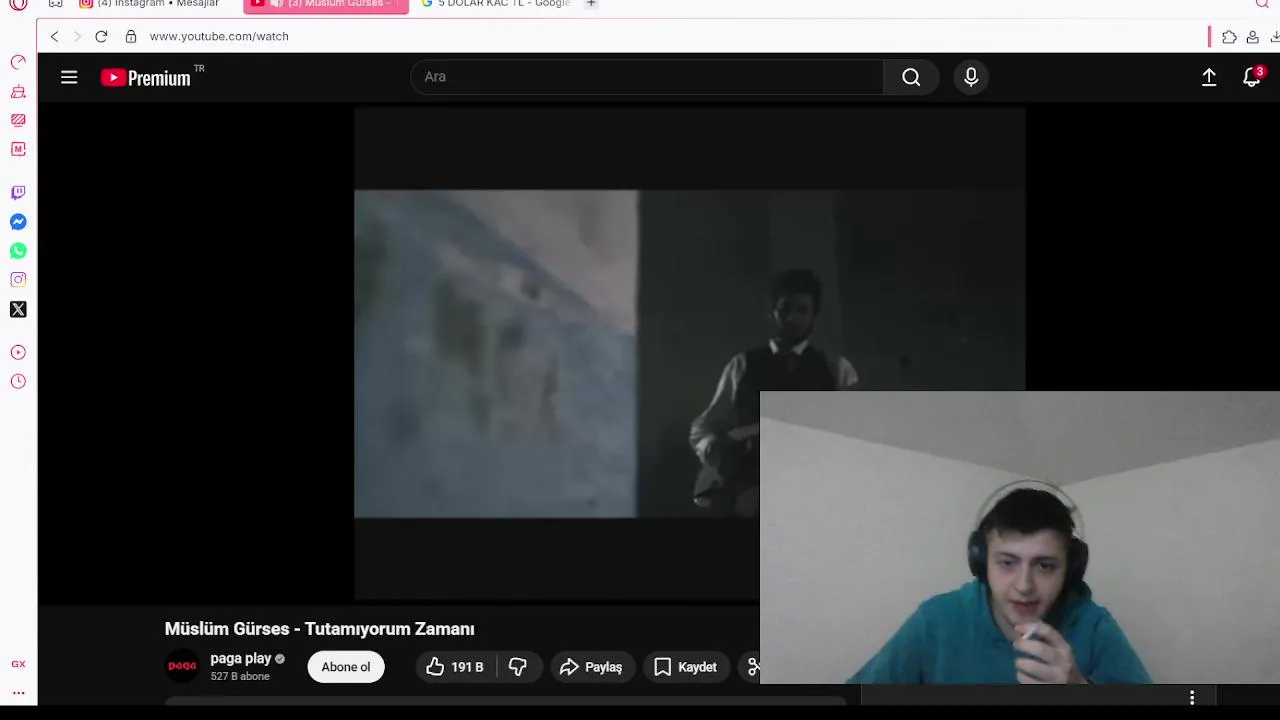
Task: Open a new browser tab
Action: (x=591, y=4)
